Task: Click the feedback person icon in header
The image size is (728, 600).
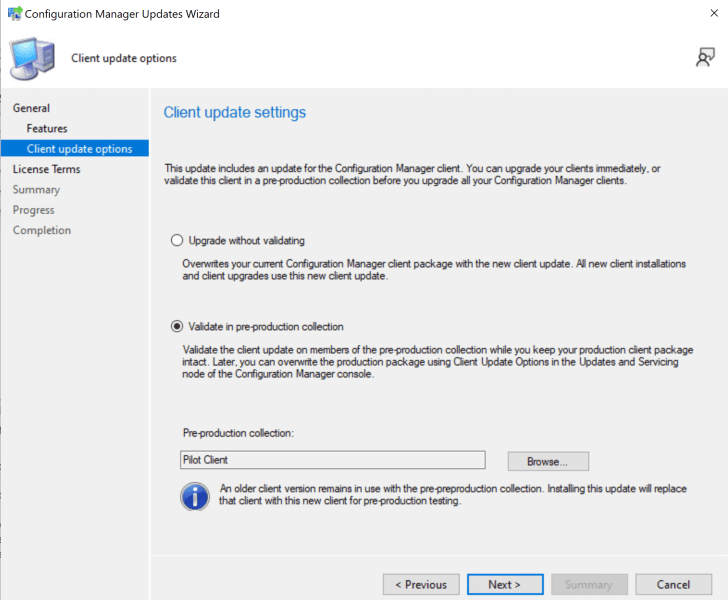Action: click(705, 58)
